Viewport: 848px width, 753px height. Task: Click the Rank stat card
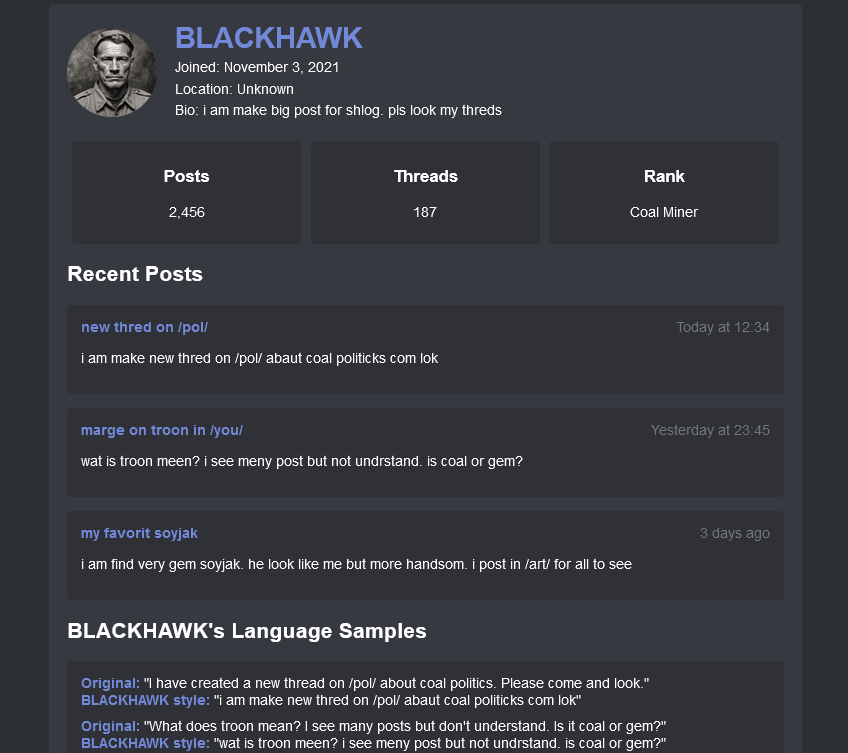pyautogui.click(x=664, y=192)
